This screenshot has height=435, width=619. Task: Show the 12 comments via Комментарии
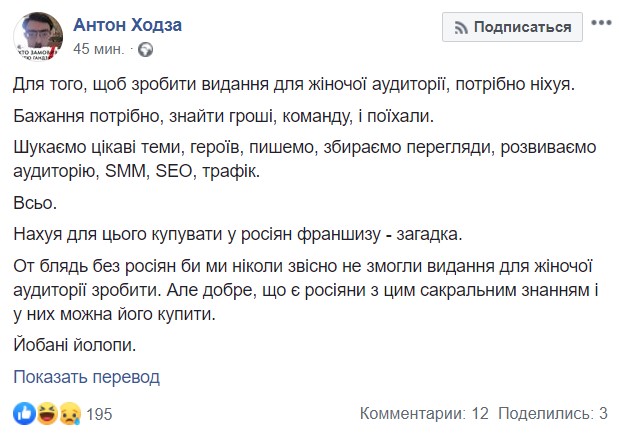[423, 413]
